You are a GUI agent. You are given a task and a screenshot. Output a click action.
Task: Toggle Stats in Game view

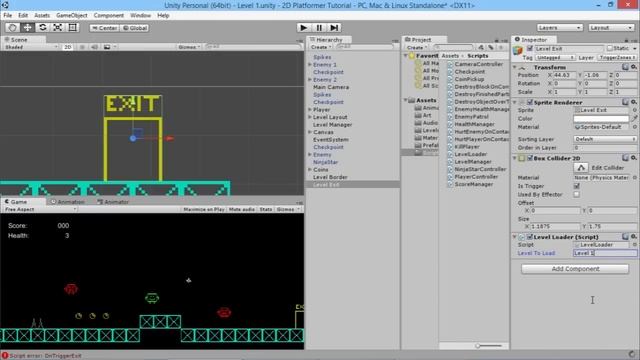tap(266, 209)
